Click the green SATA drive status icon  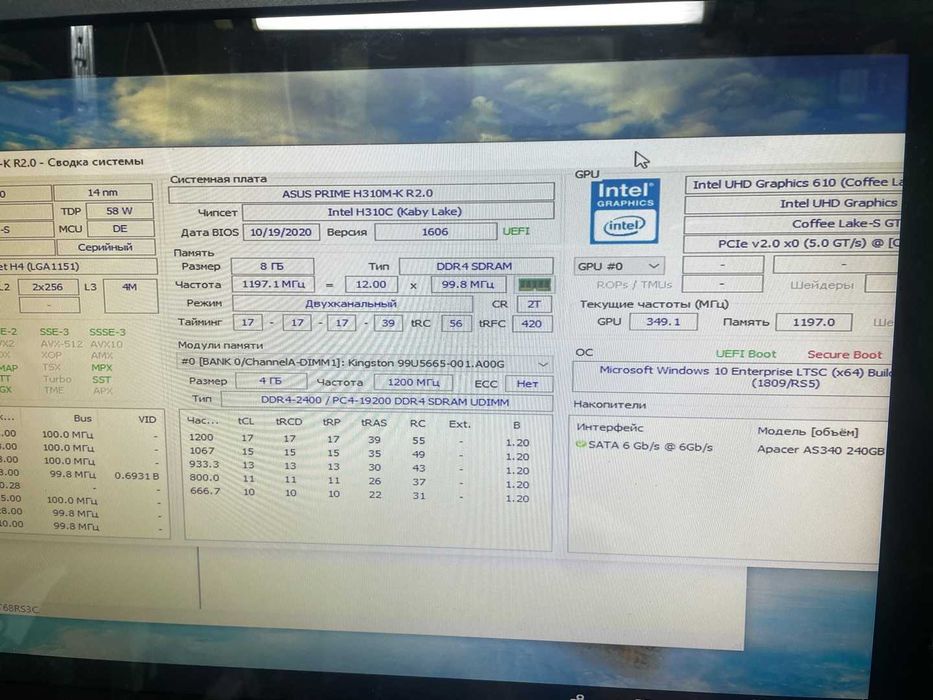point(581,445)
